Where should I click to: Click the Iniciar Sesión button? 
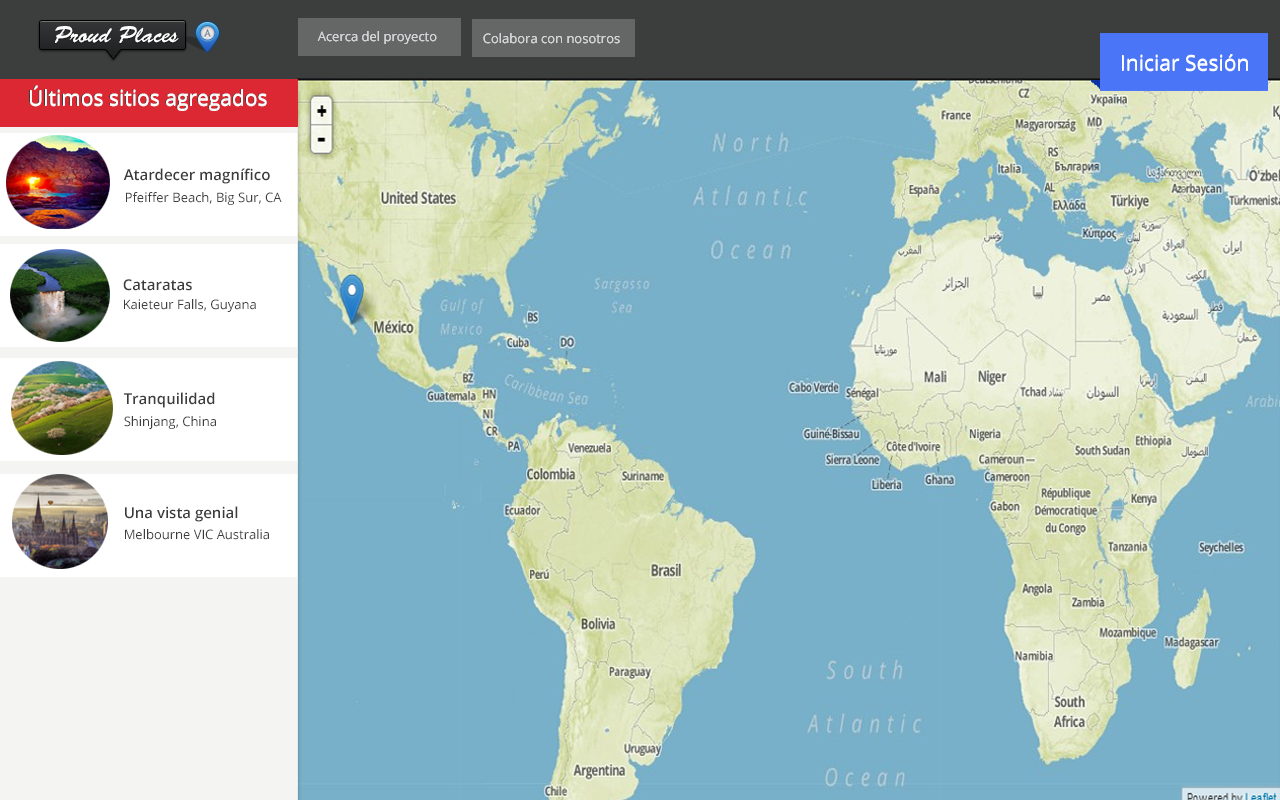pos(1184,62)
